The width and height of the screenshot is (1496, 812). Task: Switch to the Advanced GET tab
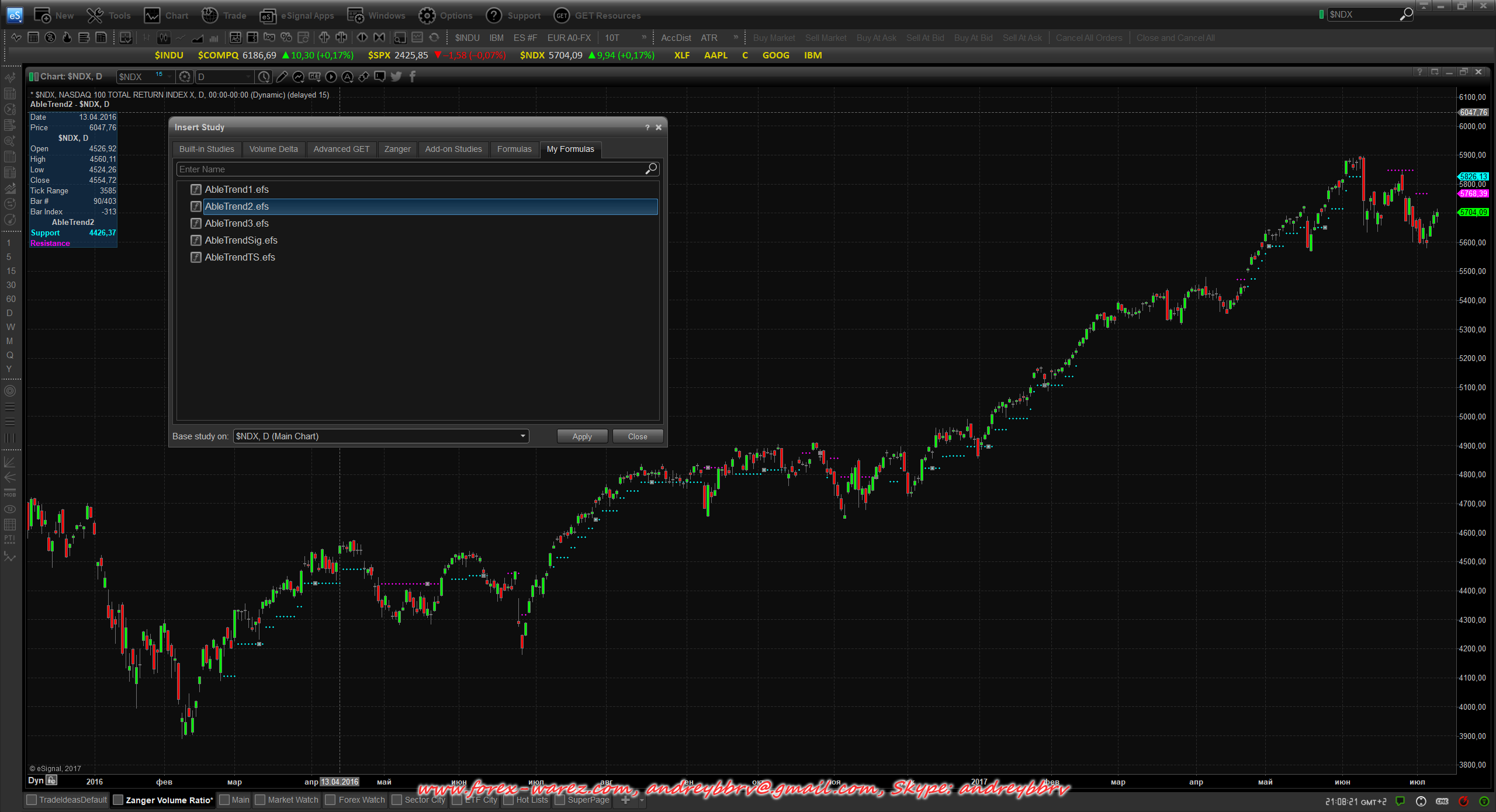coord(341,149)
